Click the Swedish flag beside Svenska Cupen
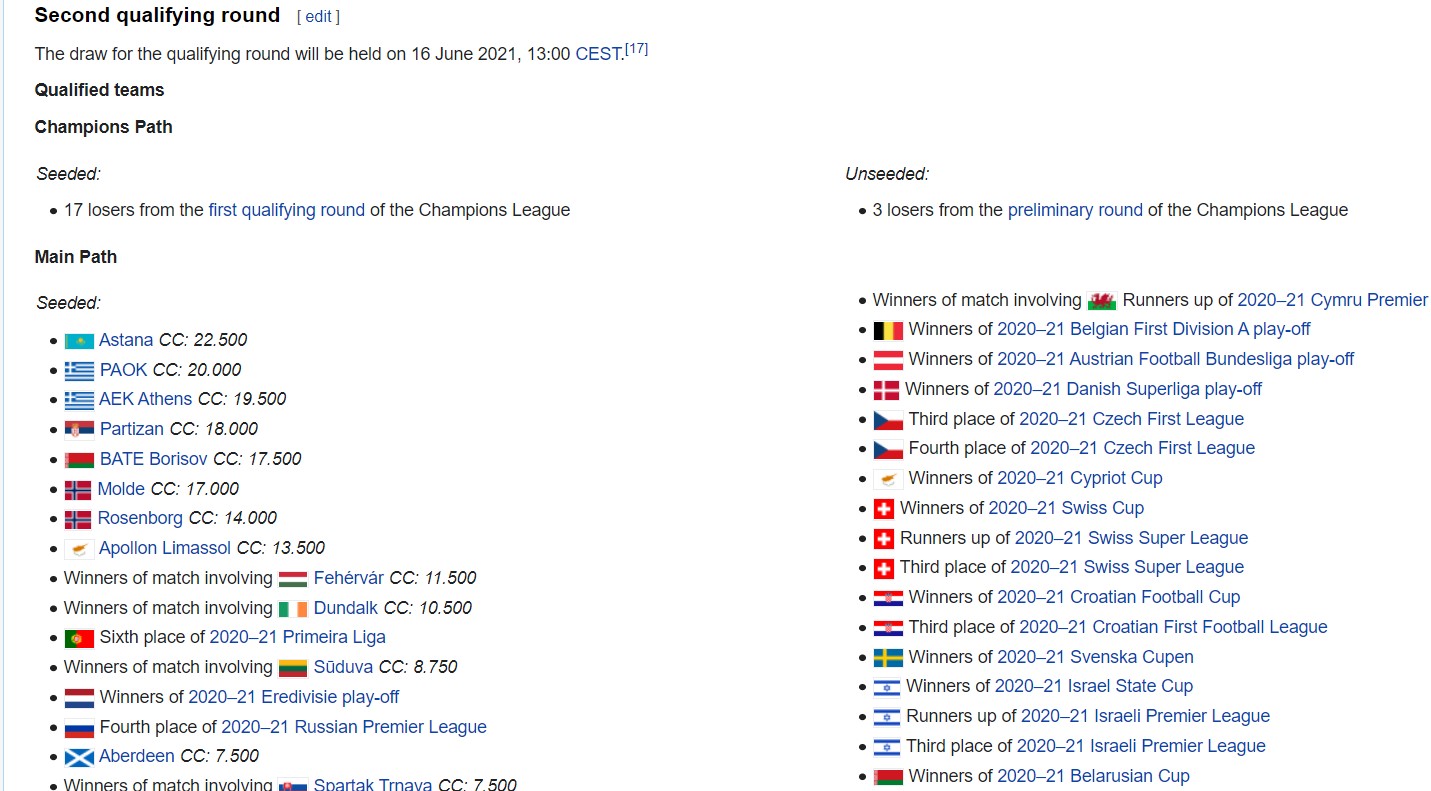Screen dimensions: 1431x791 point(888,657)
